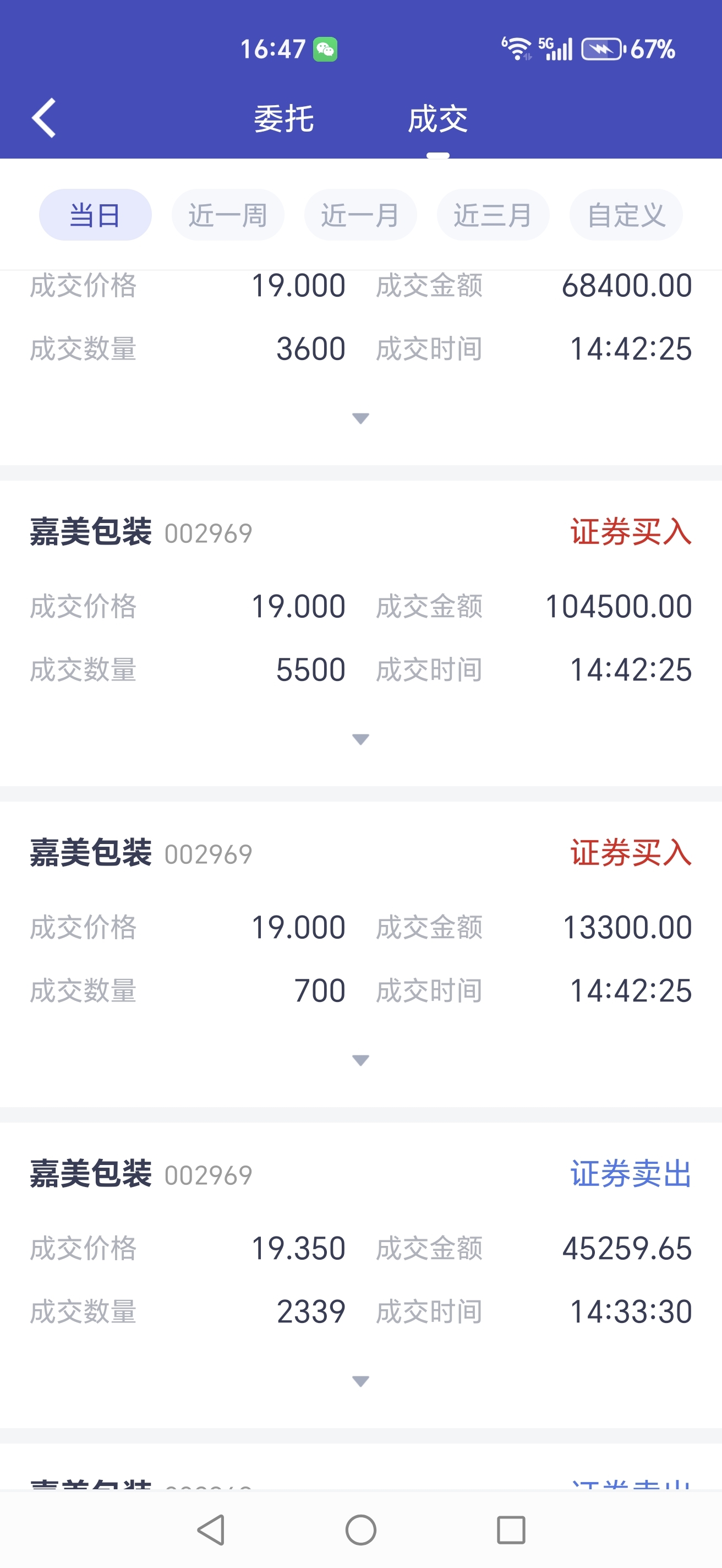
Task: Tap the battery charging icon
Action: point(602,50)
